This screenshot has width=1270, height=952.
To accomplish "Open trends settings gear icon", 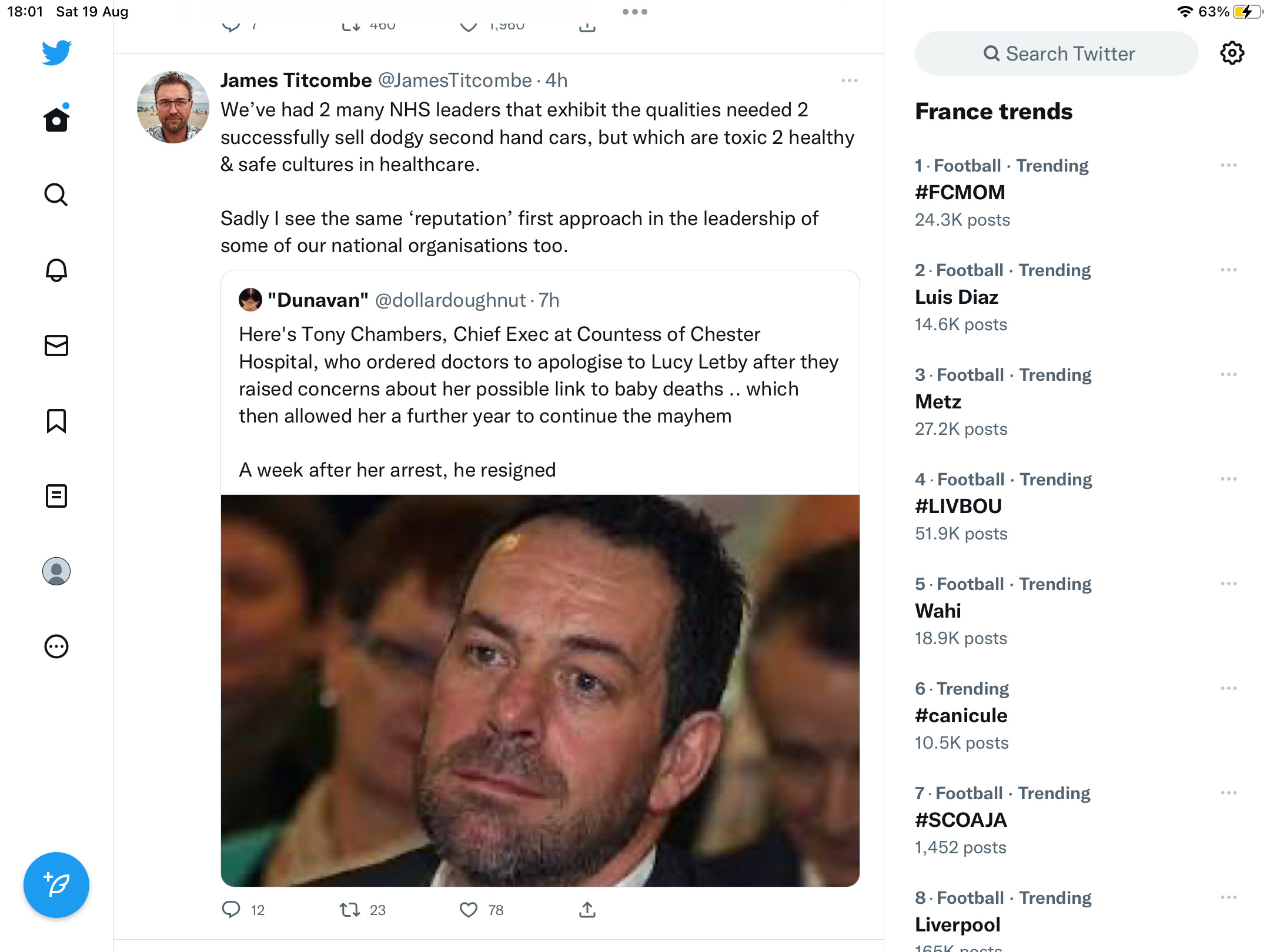I will [1232, 53].
